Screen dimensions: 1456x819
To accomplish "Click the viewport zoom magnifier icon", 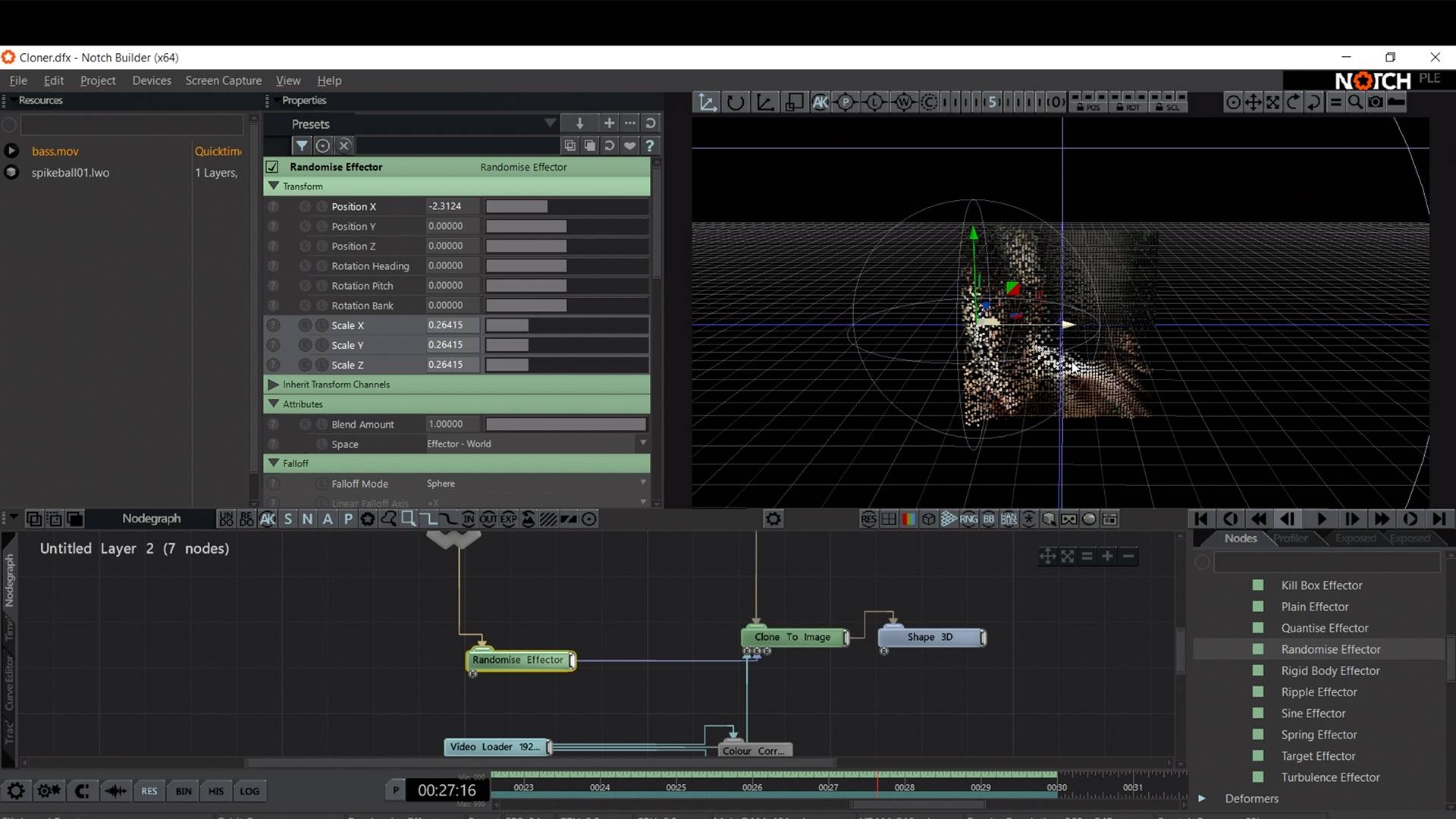I will tap(1355, 102).
